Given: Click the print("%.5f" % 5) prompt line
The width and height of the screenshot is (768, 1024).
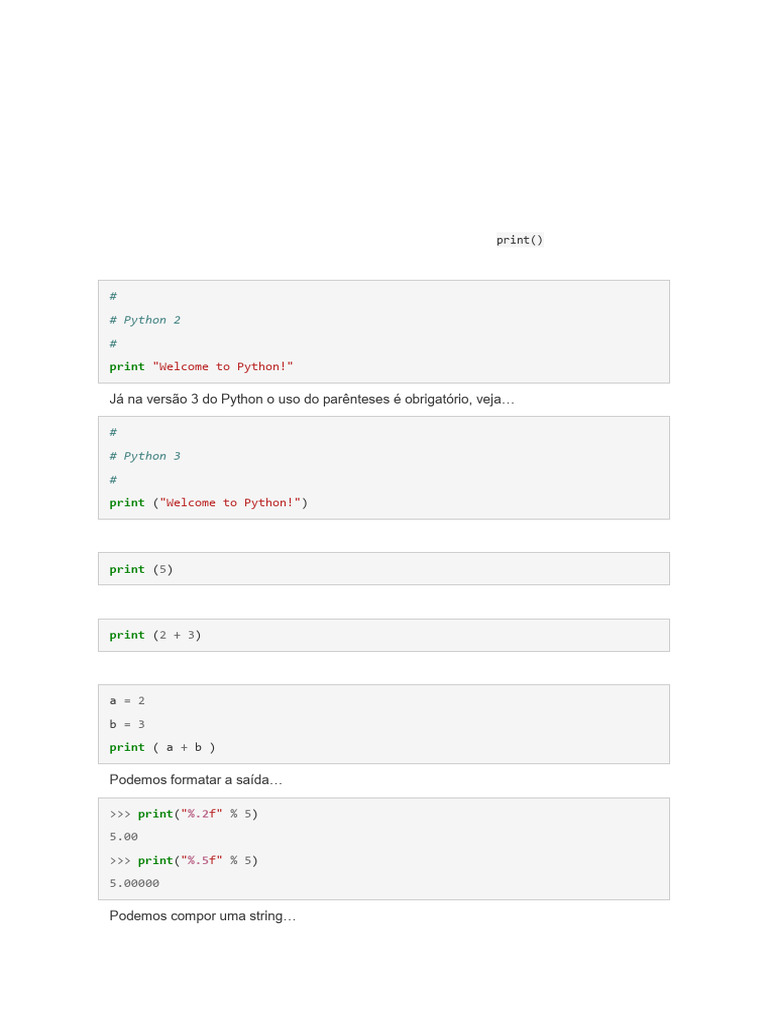Looking at the screenshot, I should [x=184, y=860].
